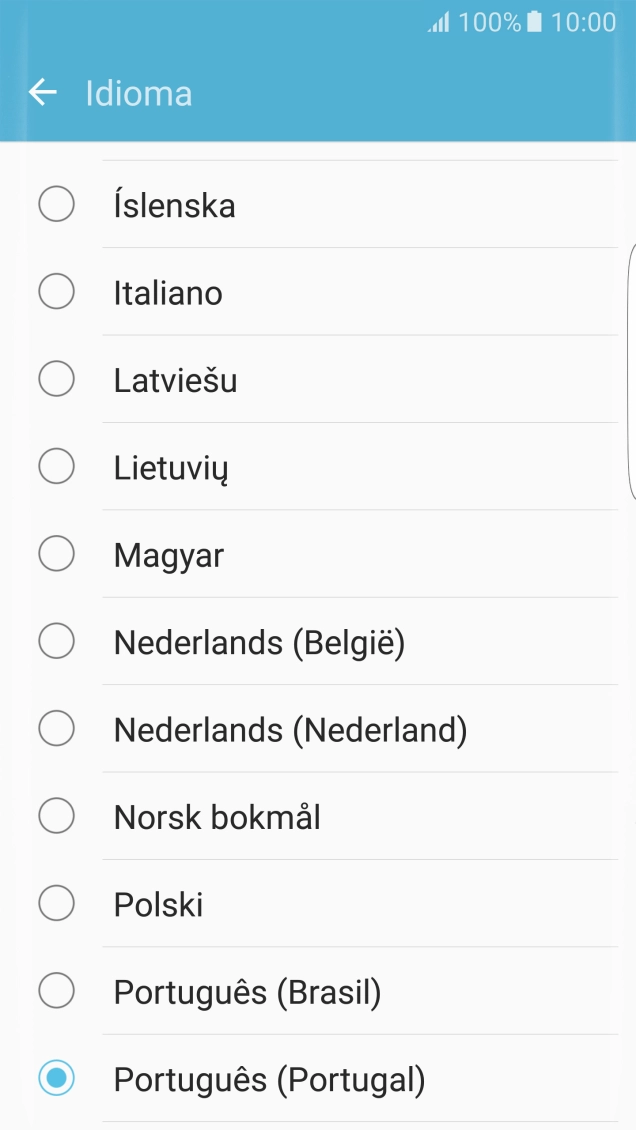This screenshot has height=1130, width=636.
Task: Select the Italiano radio button
Action: 56,292
